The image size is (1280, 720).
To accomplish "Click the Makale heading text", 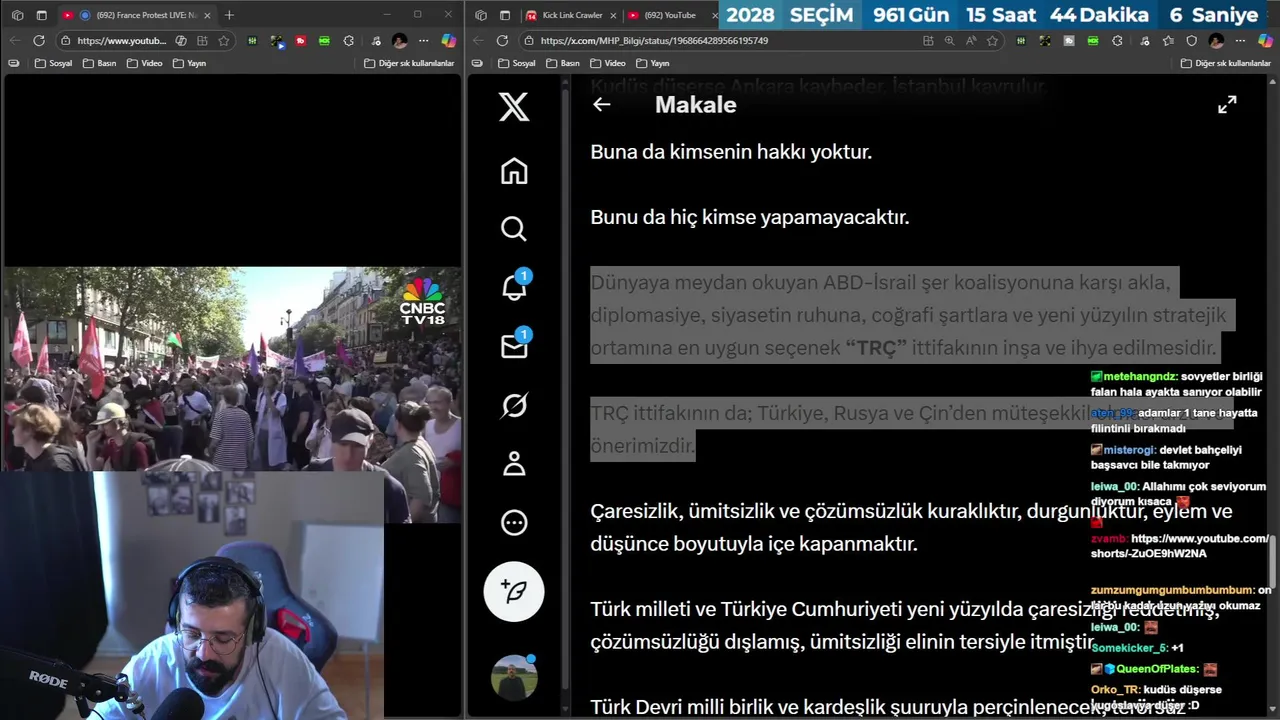I will (695, 104).
